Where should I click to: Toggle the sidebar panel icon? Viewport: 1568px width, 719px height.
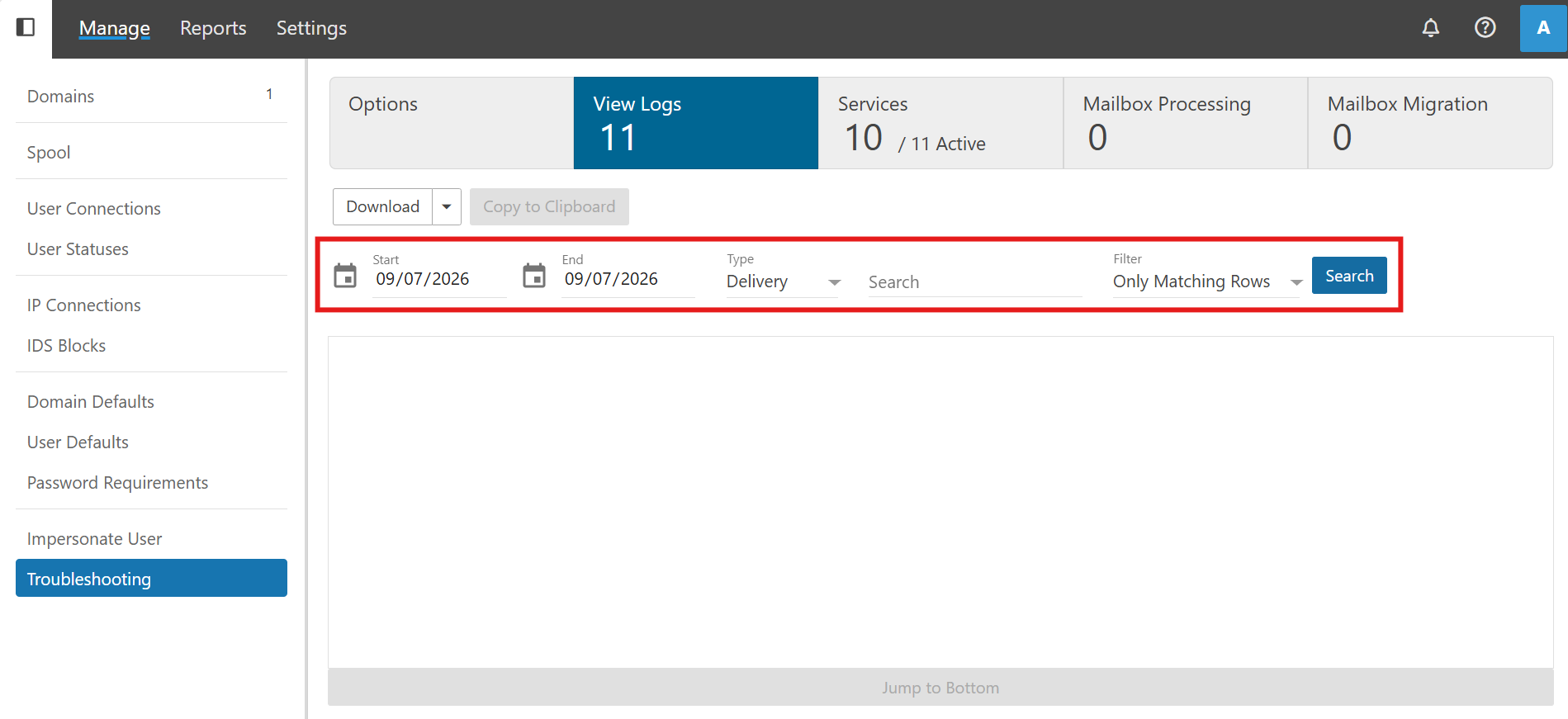(x=26, y=28)
